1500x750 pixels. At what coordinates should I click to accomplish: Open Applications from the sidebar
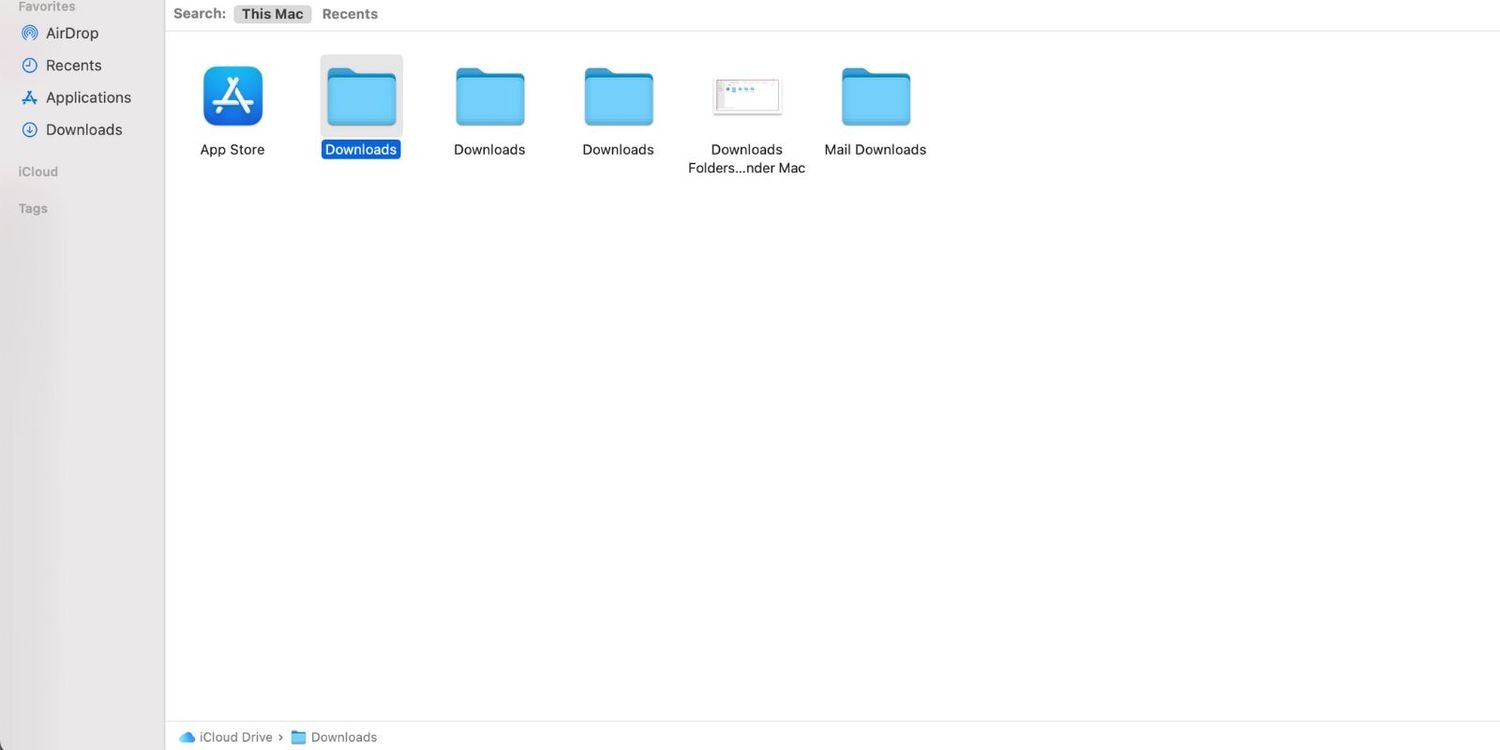pyautogui.click(x=76, y=97)
